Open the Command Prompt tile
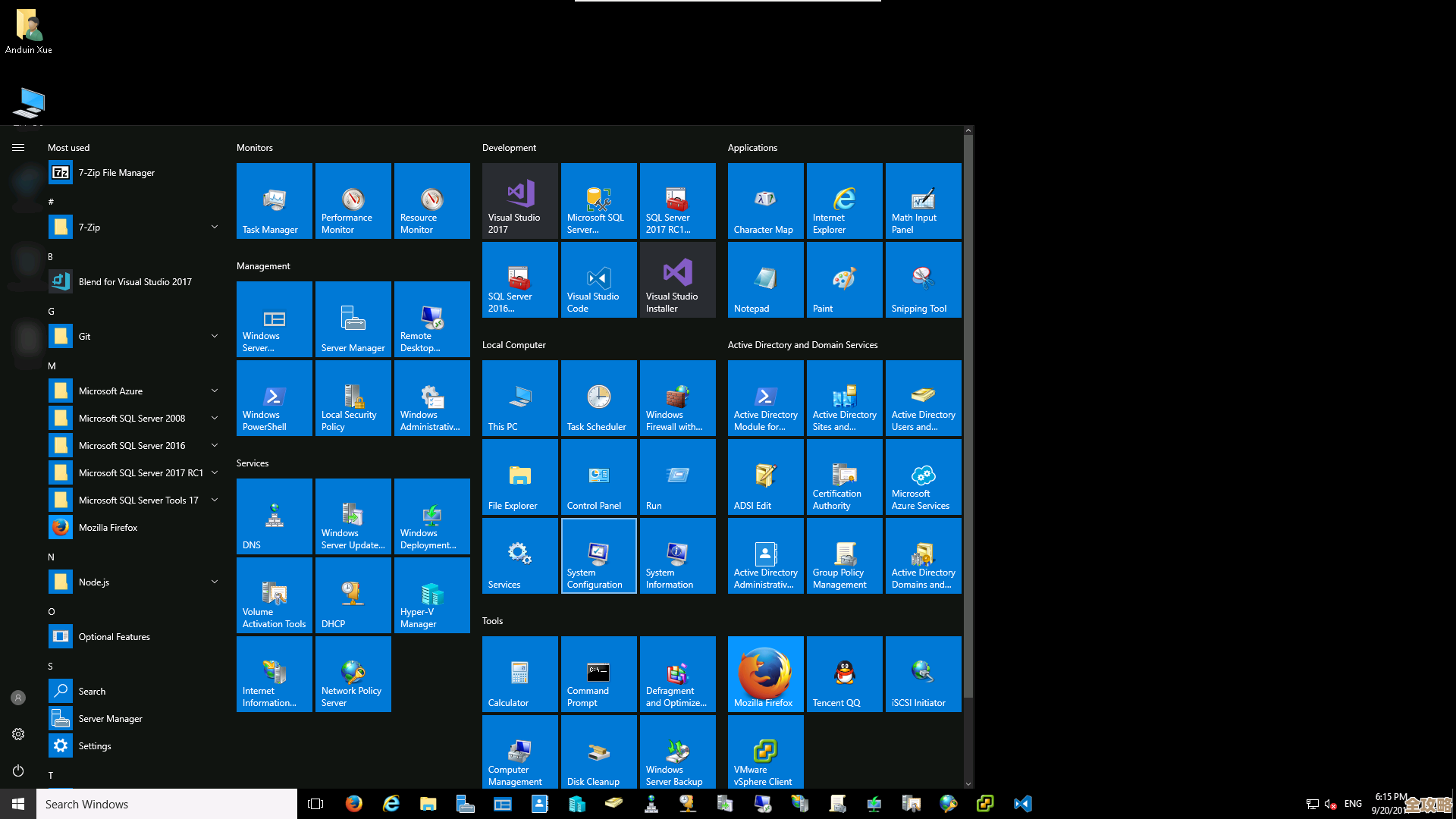Viewport: 1456px width, 819px height. pyautogui.click(x=598, y=674)
